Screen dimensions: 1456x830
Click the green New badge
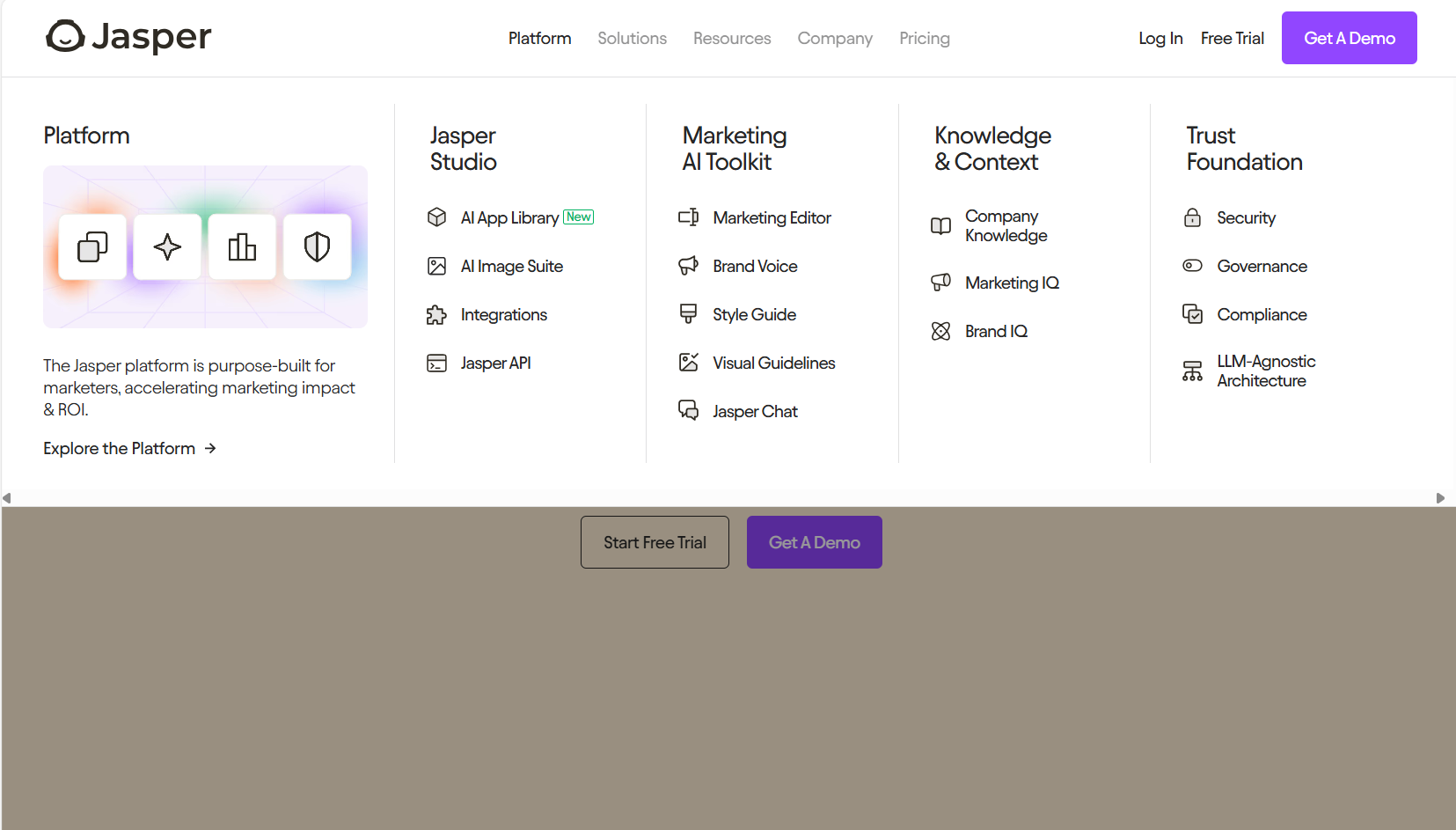[579, 217]
